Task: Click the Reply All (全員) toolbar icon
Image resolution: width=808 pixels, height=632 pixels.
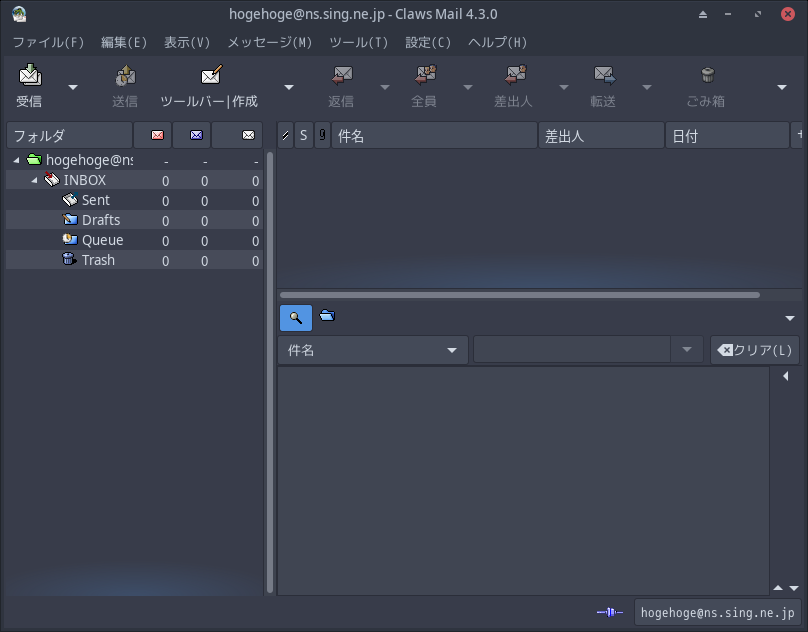Action: point(425,75)
